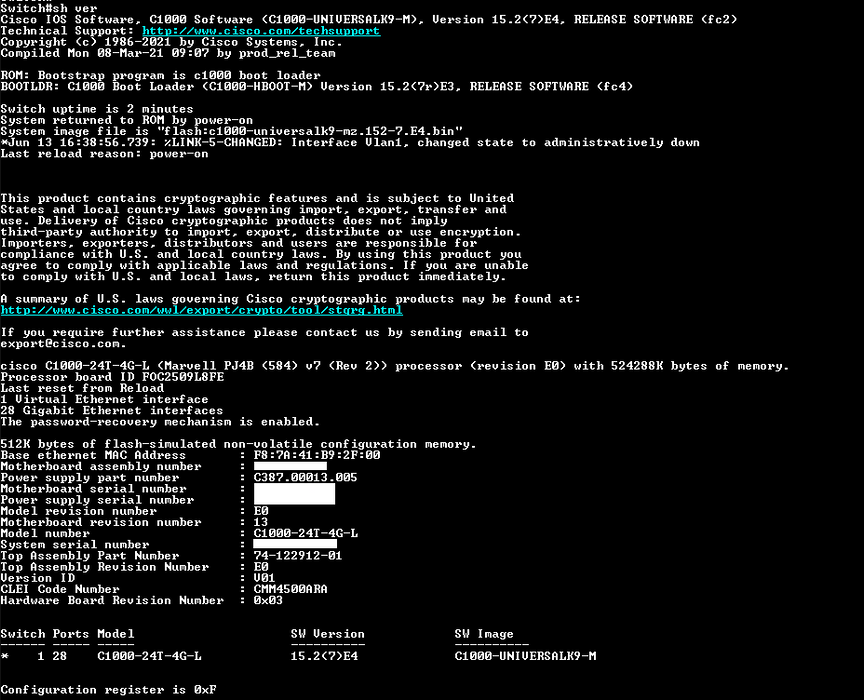Click the 'Motherboard assembly number' label
This screenshot has width=864, height=700.
click(101, 467)
